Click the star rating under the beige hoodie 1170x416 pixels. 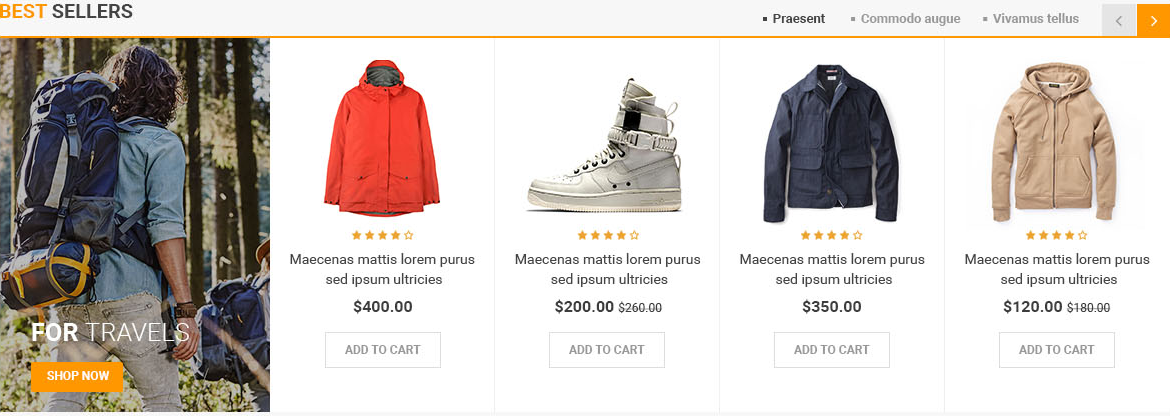1056,235
